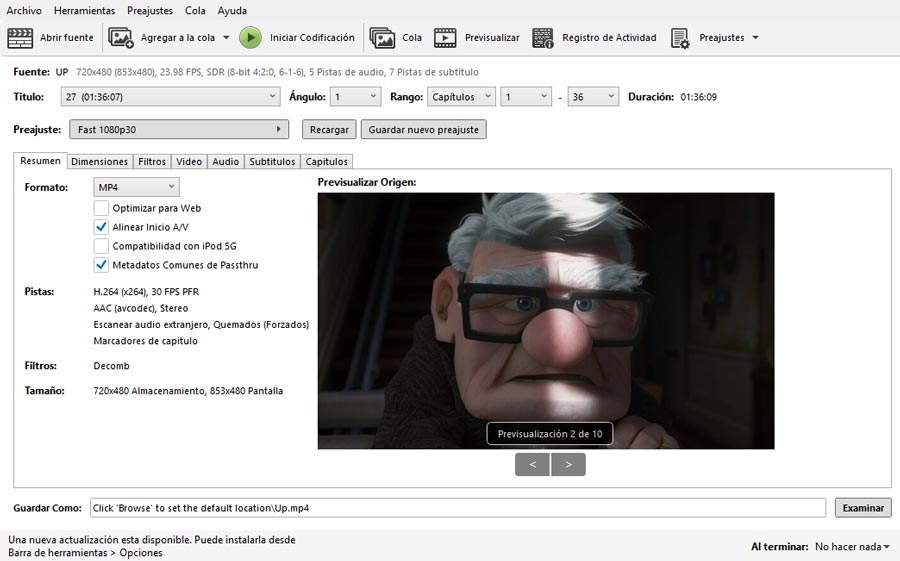Click the Marcadores de capítulo text
Image resolution: width=900 pixels, height=561 pixels.
(x=145, y=341)
